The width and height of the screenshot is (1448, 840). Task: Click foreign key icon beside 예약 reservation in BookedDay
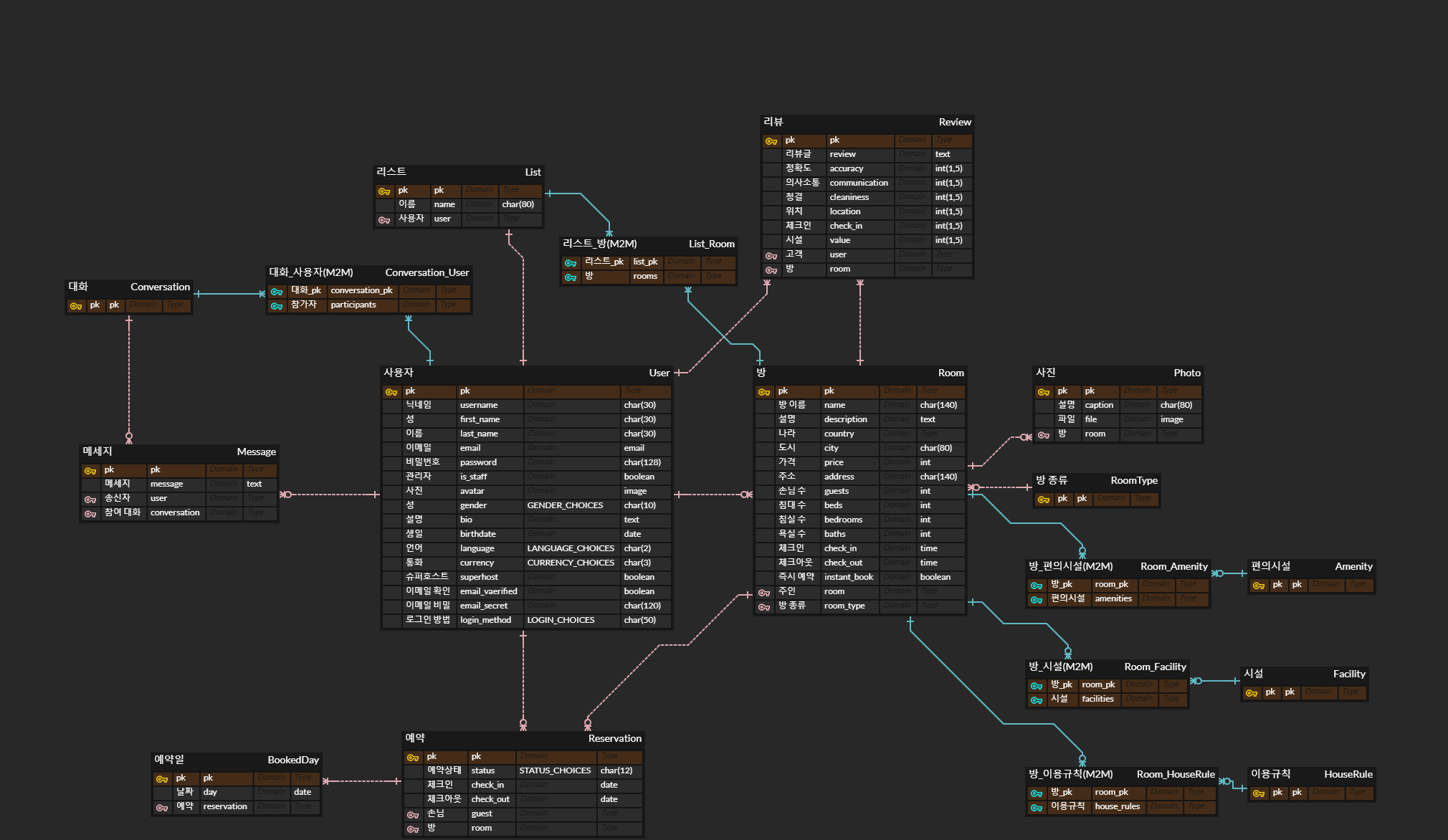(x=162, y=807)
